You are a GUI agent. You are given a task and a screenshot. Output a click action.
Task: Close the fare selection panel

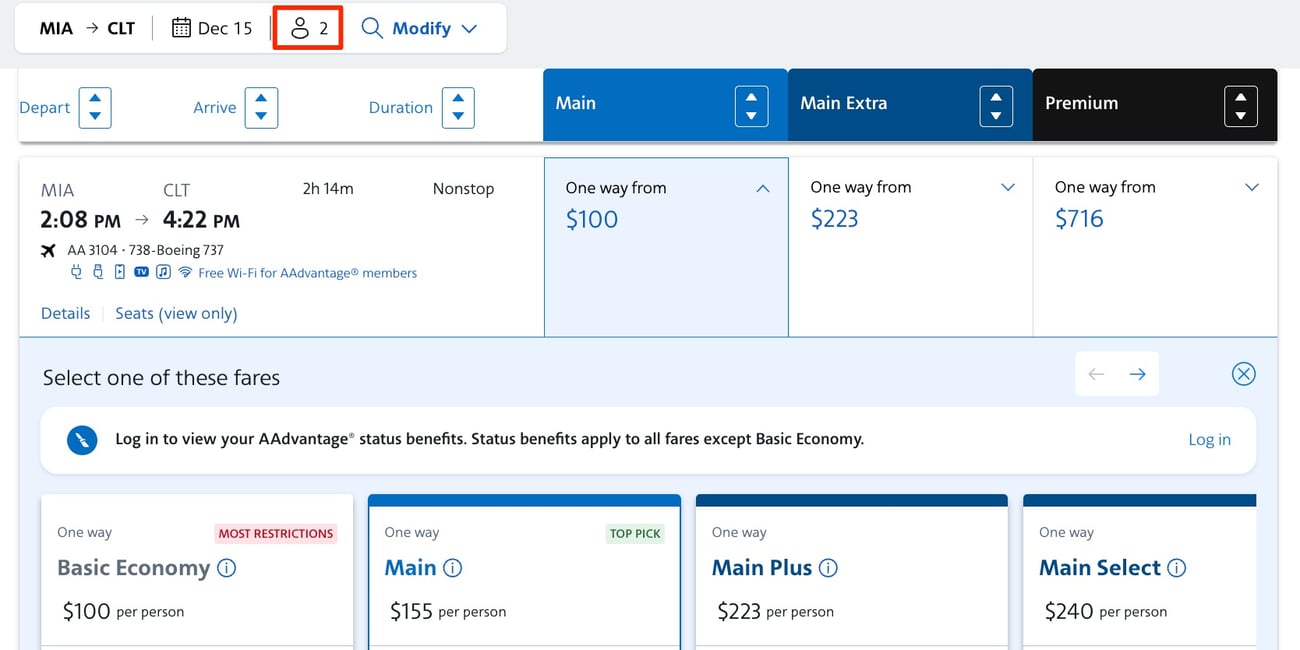1243,374
